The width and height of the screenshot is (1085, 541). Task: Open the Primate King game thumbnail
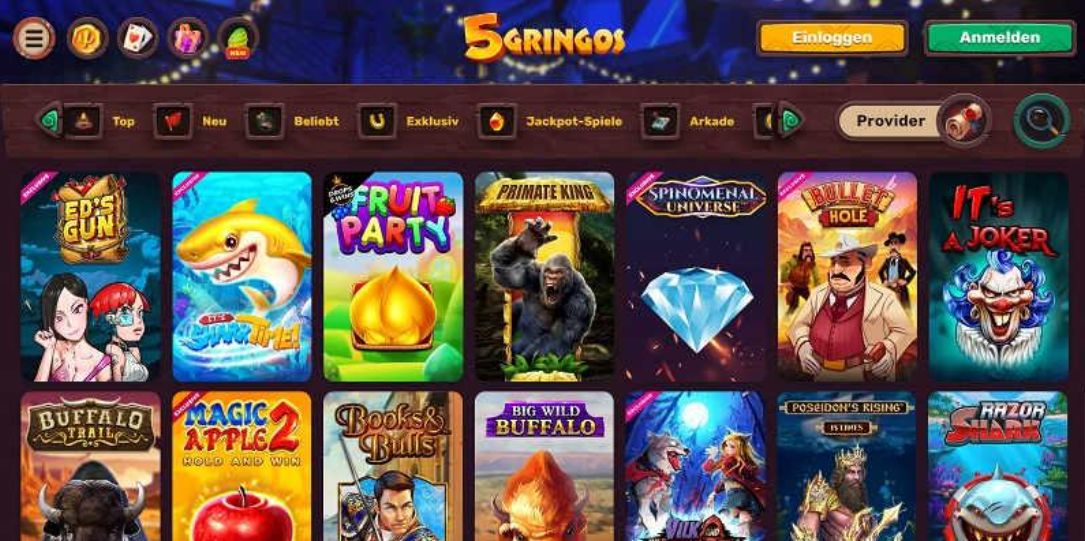coord(545,277)
